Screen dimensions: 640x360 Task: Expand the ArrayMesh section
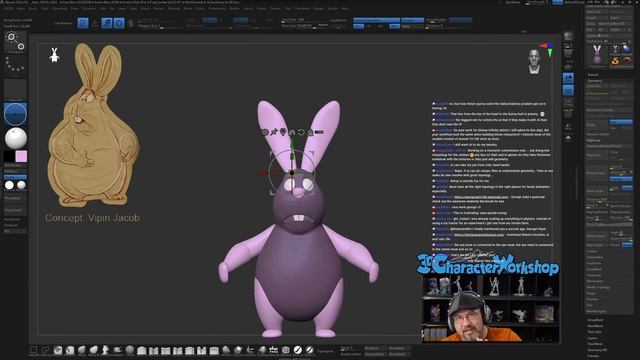click(x=595, y=320)
